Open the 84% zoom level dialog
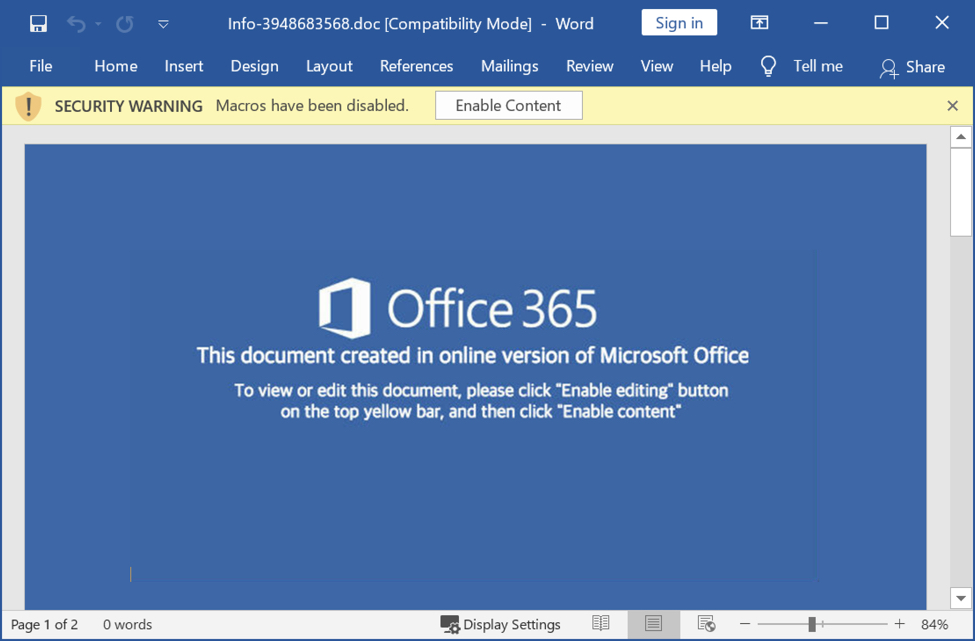The image size is (975, 641). (934, 624)
